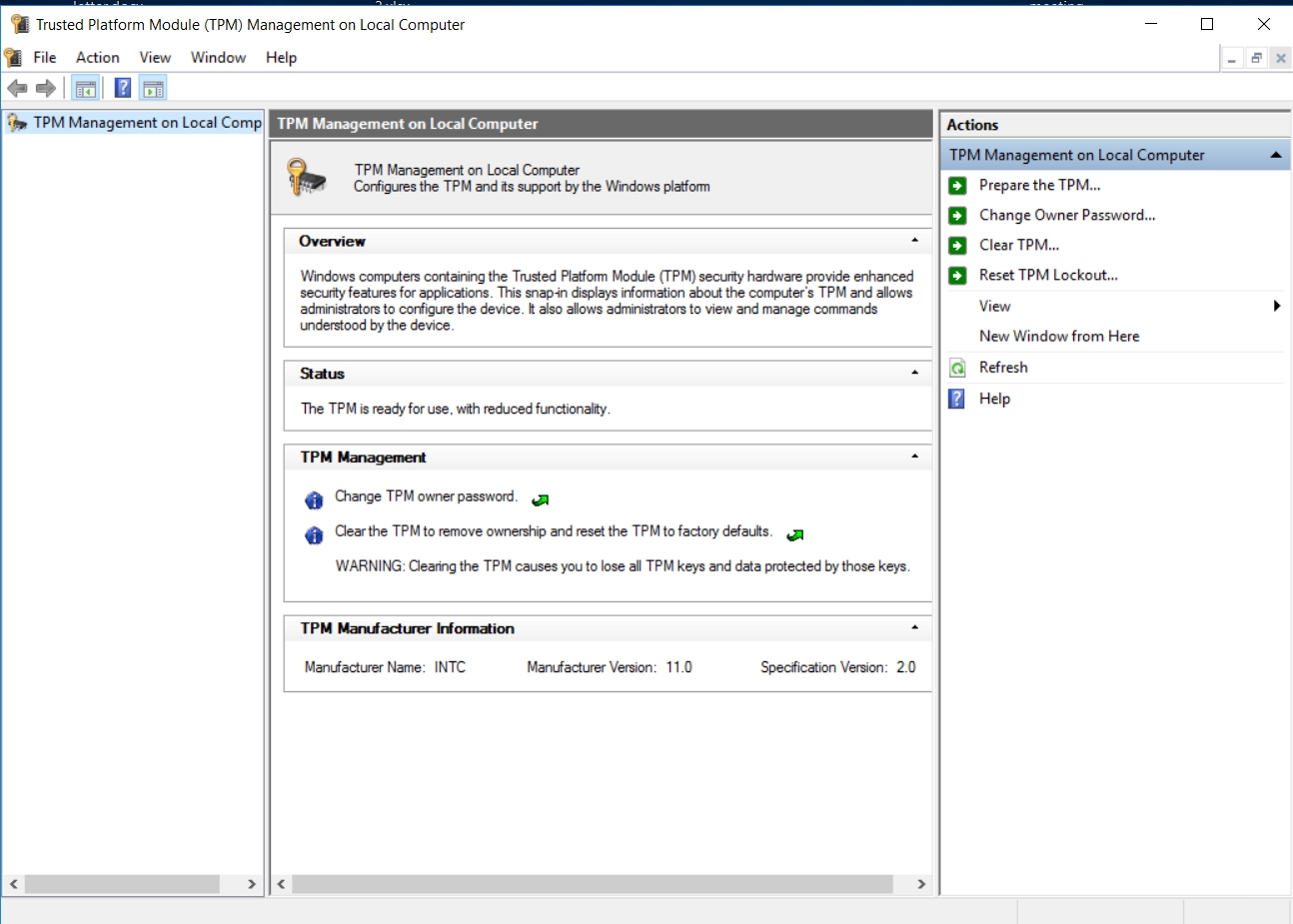Click green arrow beside Clear the TPM text

[795, 534]
